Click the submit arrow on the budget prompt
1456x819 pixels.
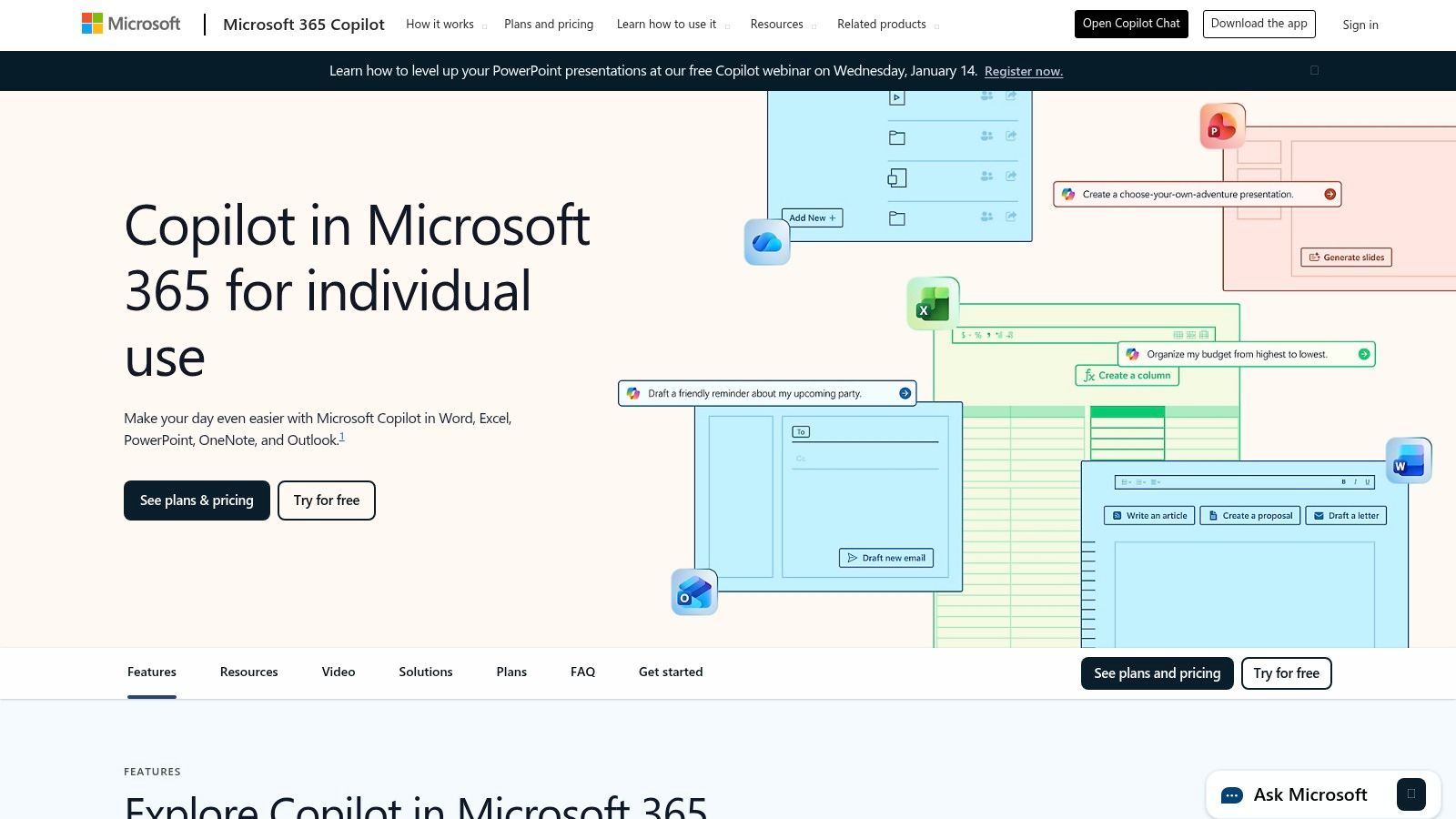click(x=1362, y=354)
